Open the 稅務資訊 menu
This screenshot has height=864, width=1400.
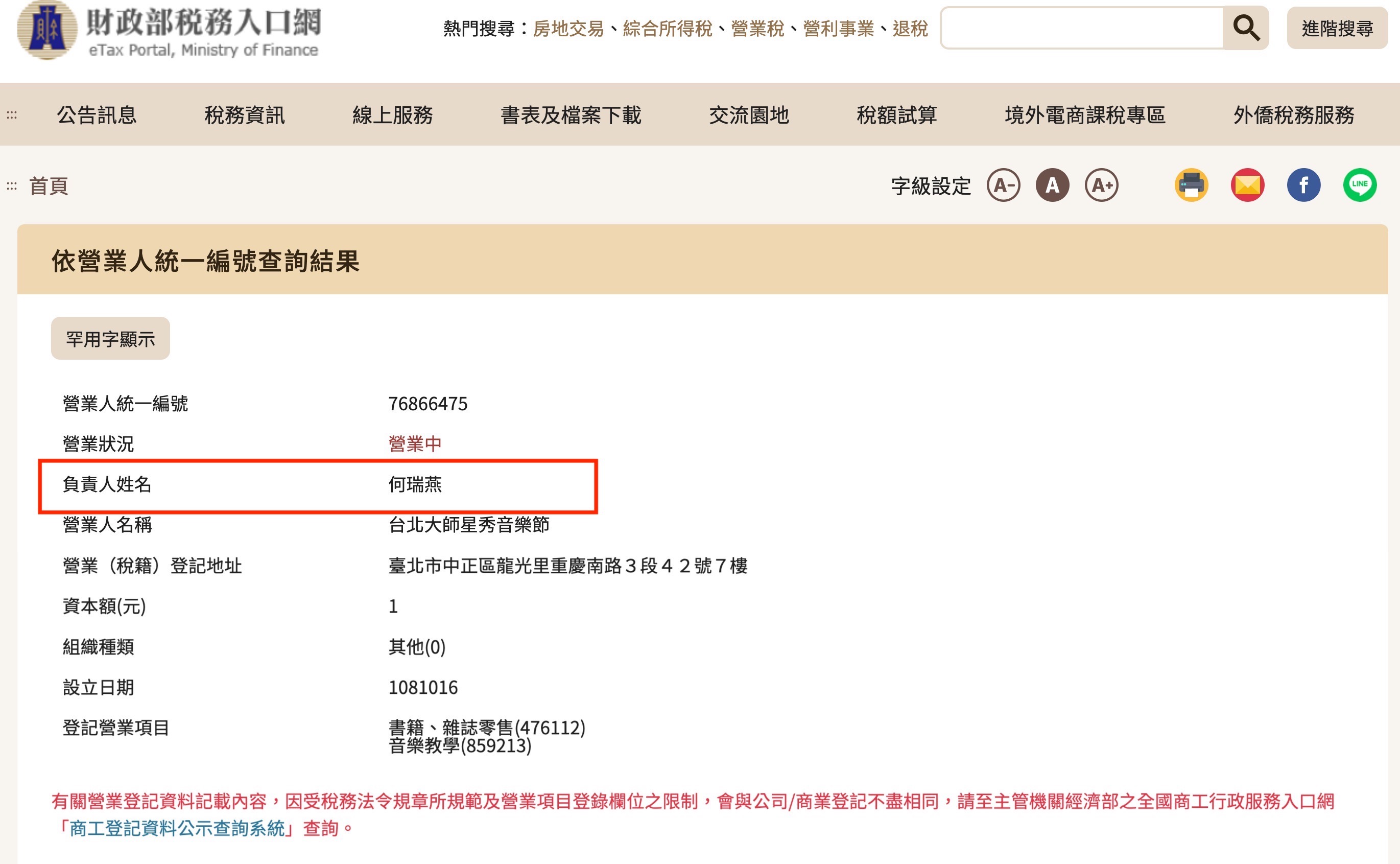(x=245, y=115)
